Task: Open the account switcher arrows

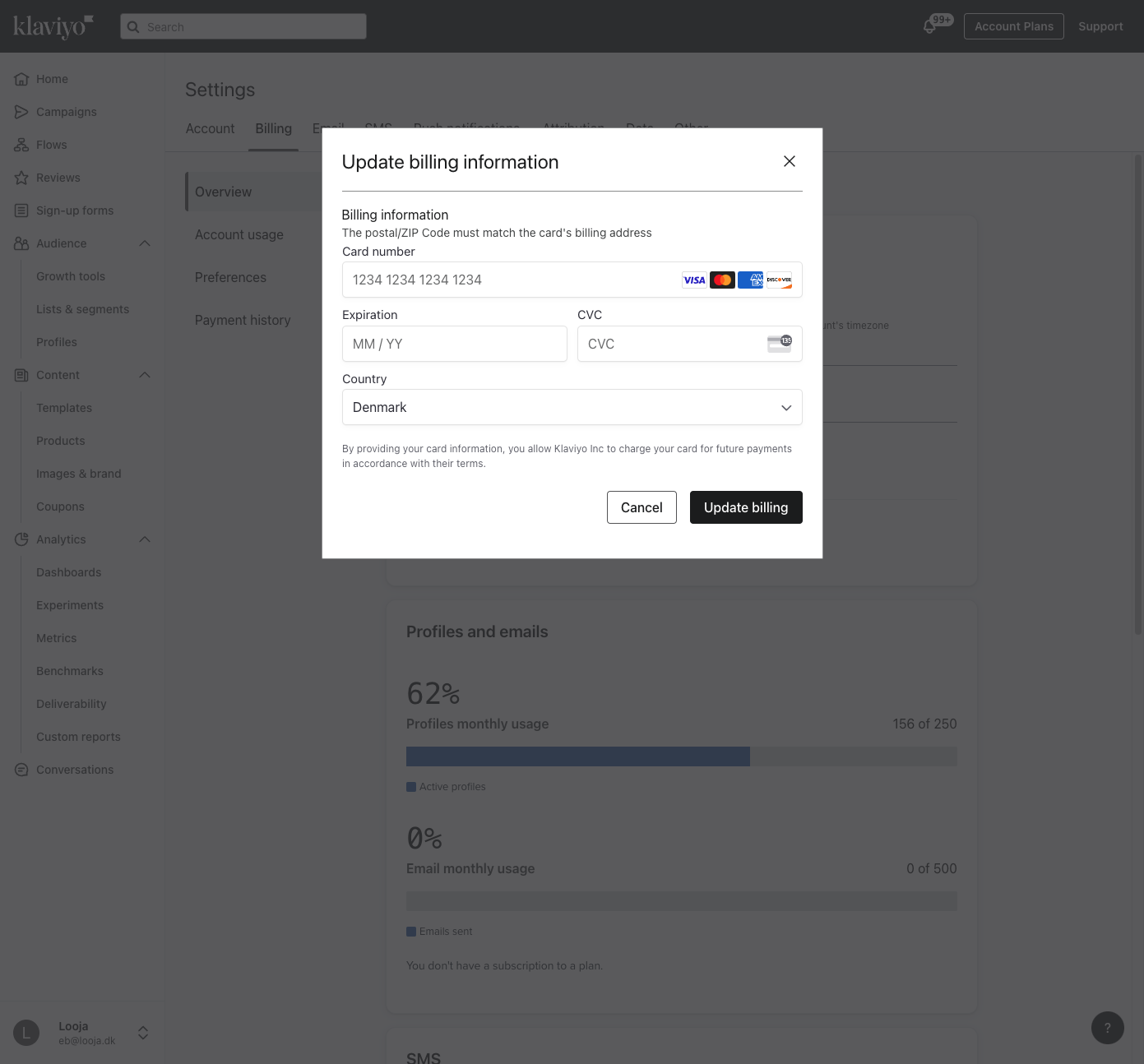Action: click(x=143, y=1033)
